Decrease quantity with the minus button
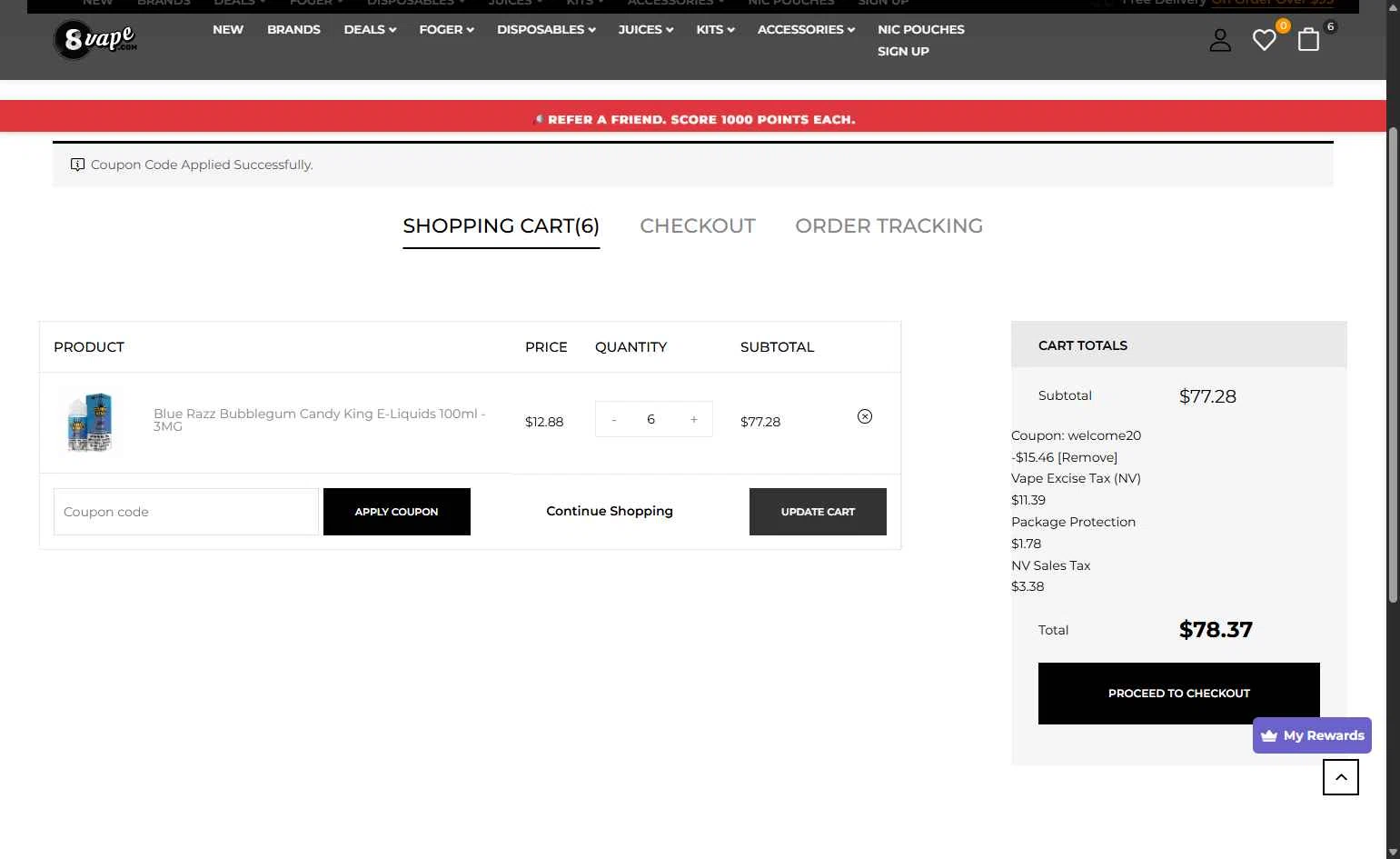Viewport: 1400px width, 859px height. [614, 419]
